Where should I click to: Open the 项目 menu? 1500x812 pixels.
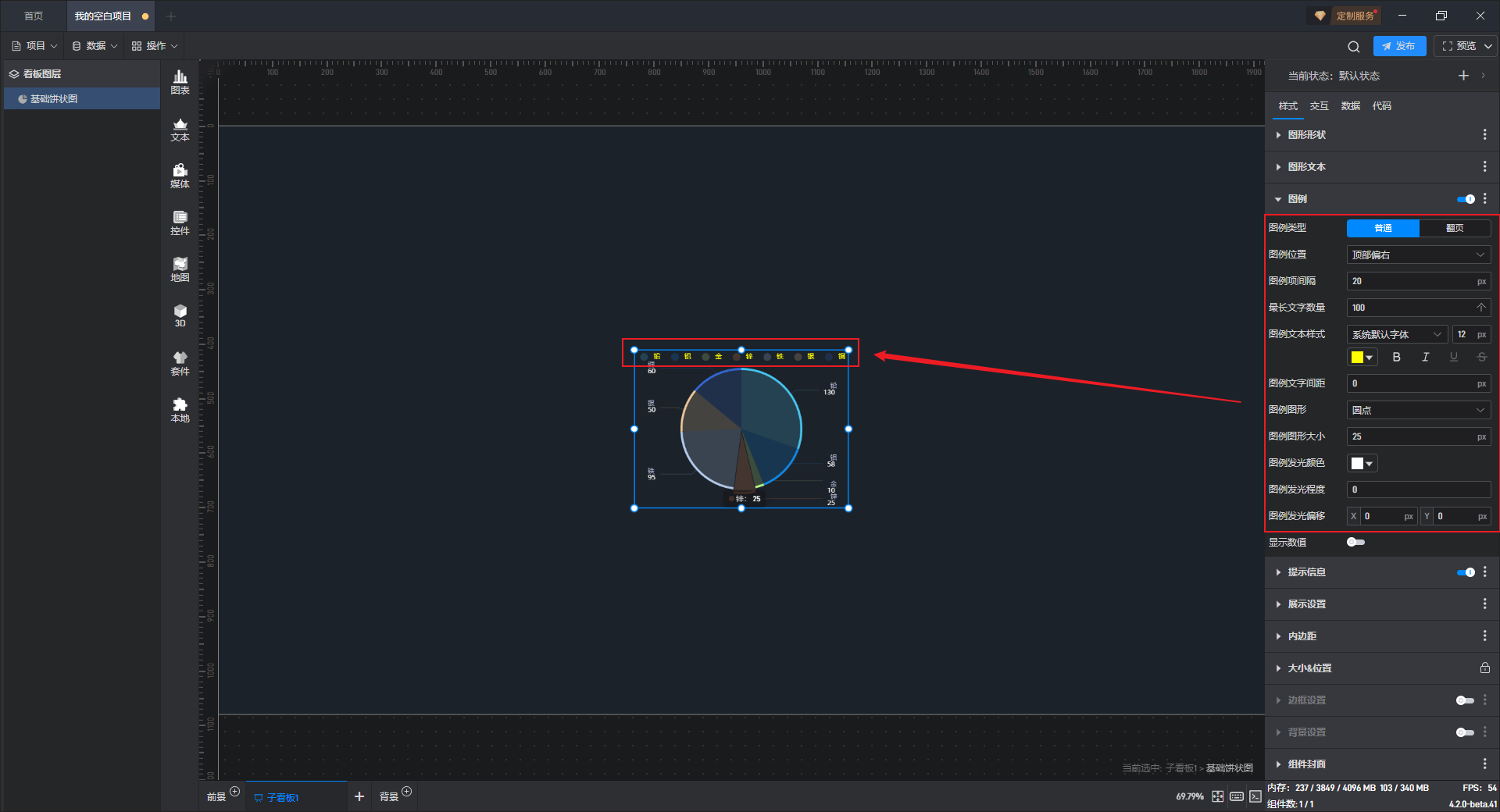(34, 46)
